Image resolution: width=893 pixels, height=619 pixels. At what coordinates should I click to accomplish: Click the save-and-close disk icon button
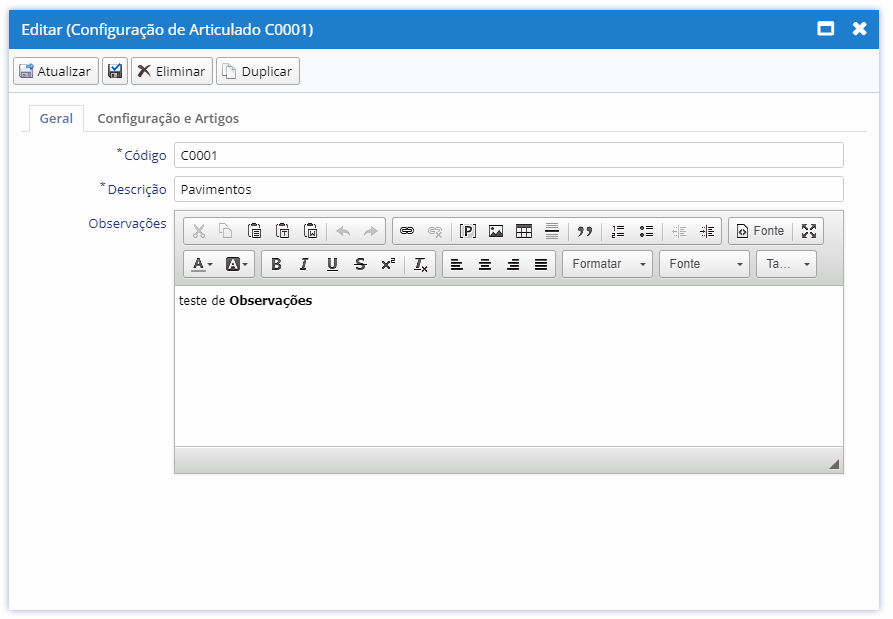(x=115, y=71)
